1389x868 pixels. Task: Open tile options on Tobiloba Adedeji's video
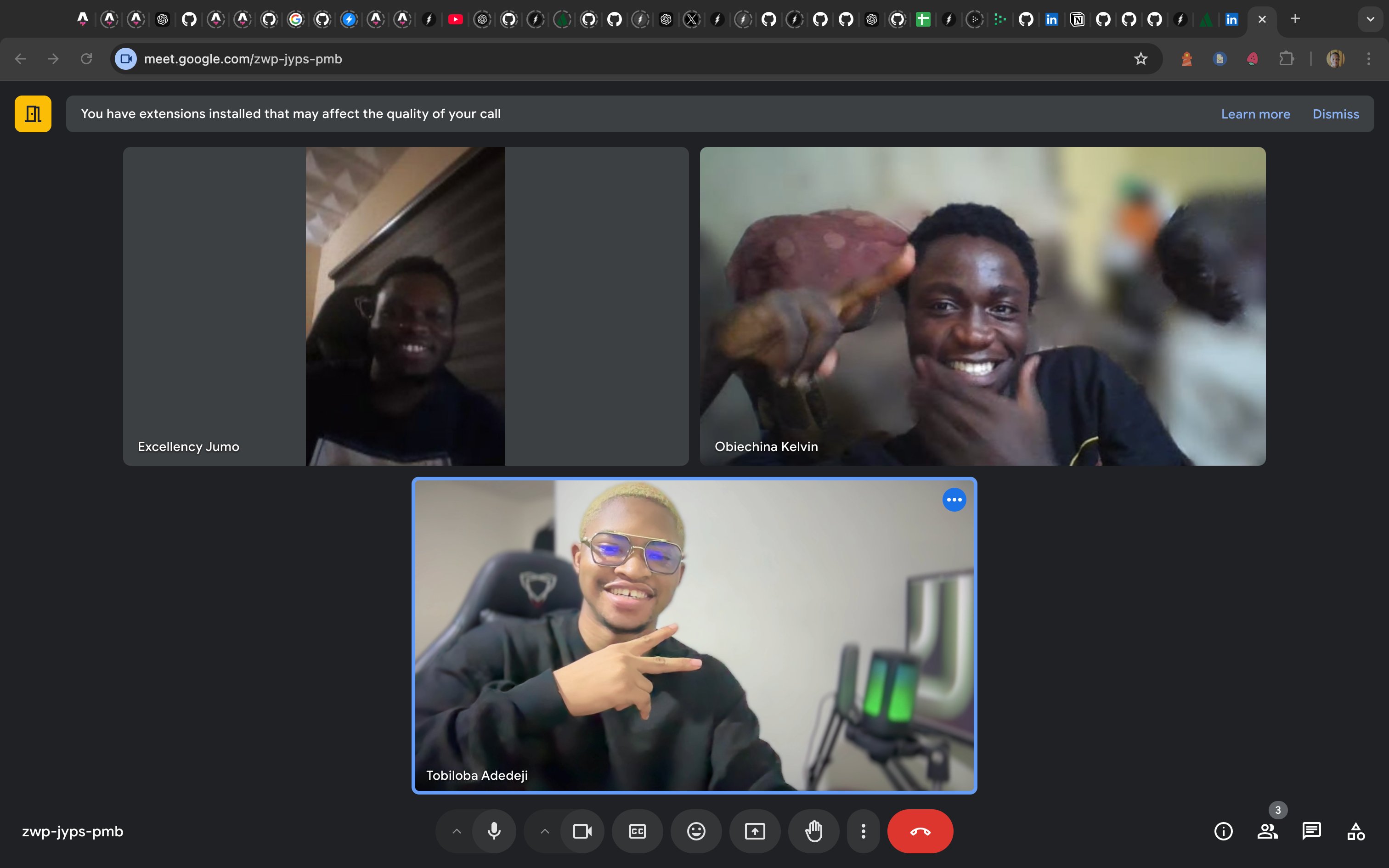(x=954, y=500)
